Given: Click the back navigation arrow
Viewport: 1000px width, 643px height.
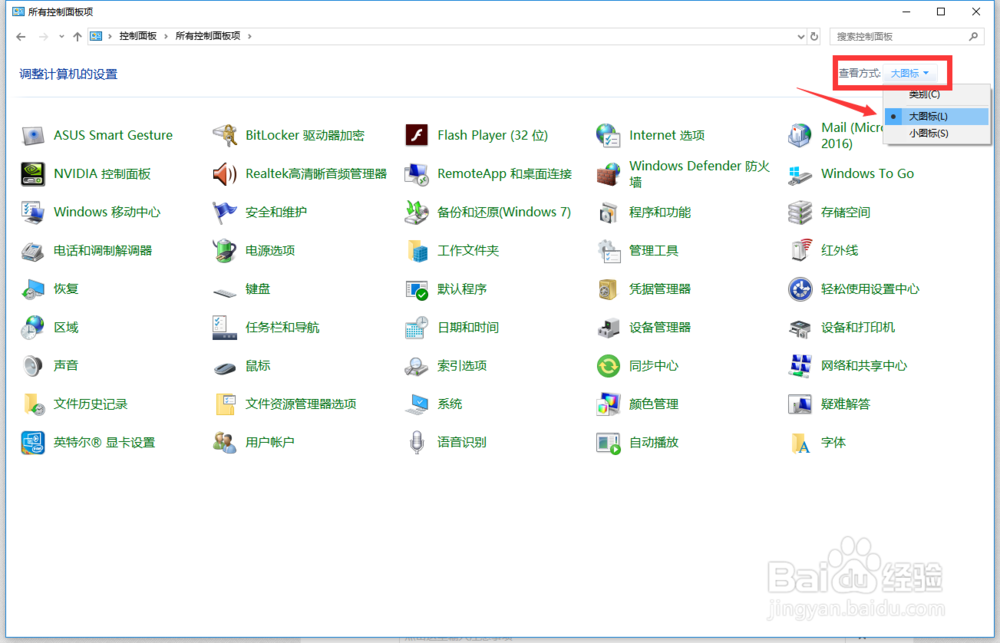Looking at the screenshot, I should click(x=19, y=35).
